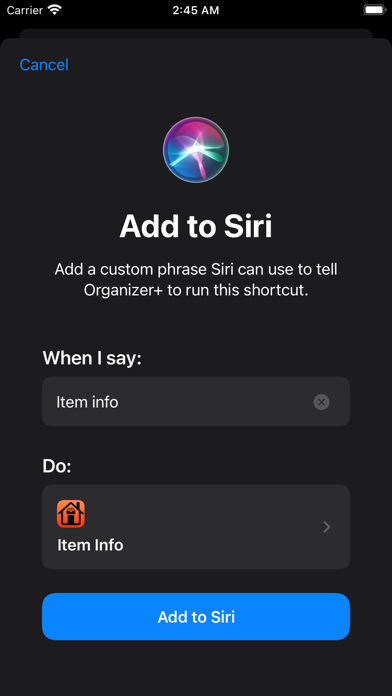
Task: Tap the Cancel link
Action: pyautogui.click(x=44, y=65)
